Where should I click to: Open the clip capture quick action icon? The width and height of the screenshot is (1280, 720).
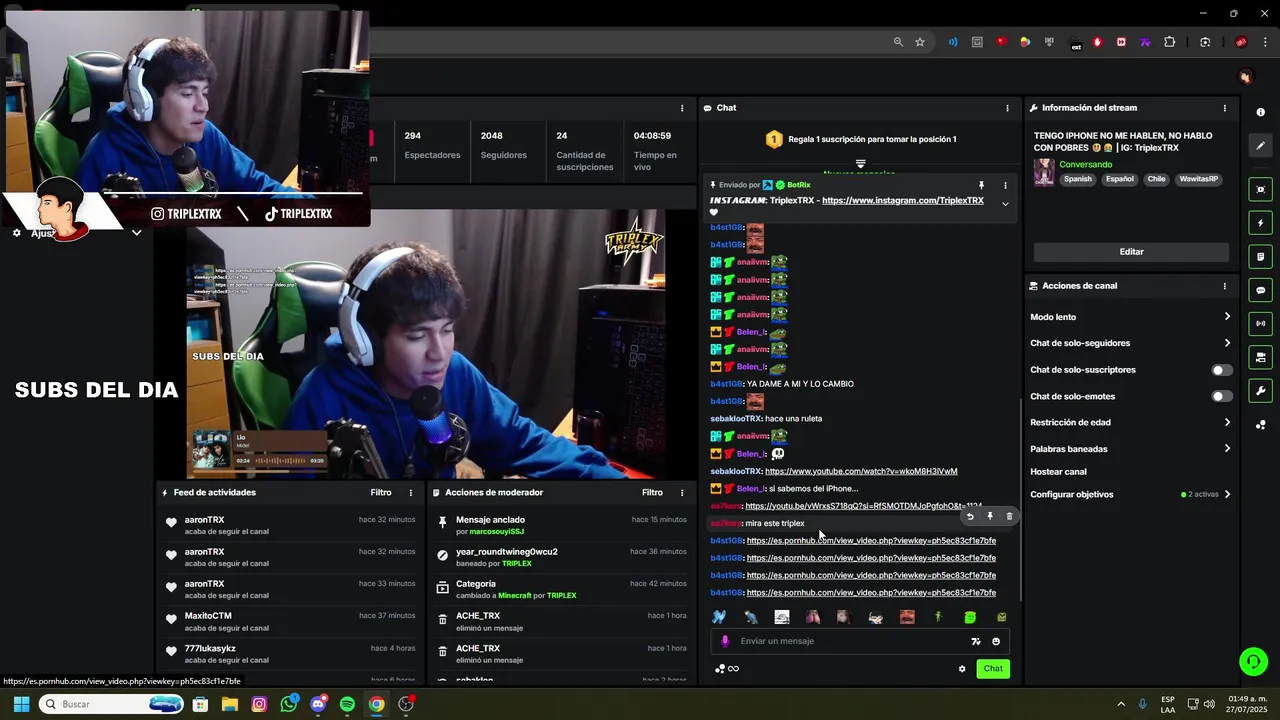(x=1260, y=190)
